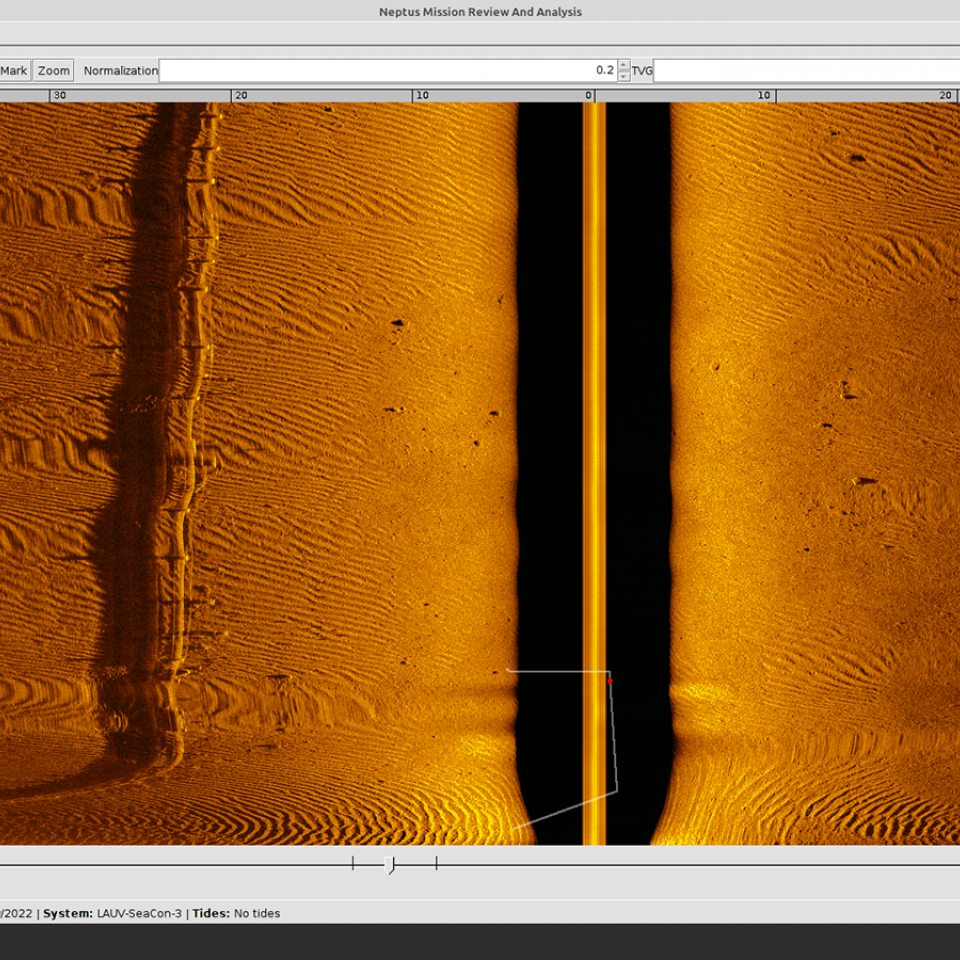Viewport: 960px width, 960px height.
Task: Click the Neptus Mission Review And Analysis title
Action: point(480,12)
